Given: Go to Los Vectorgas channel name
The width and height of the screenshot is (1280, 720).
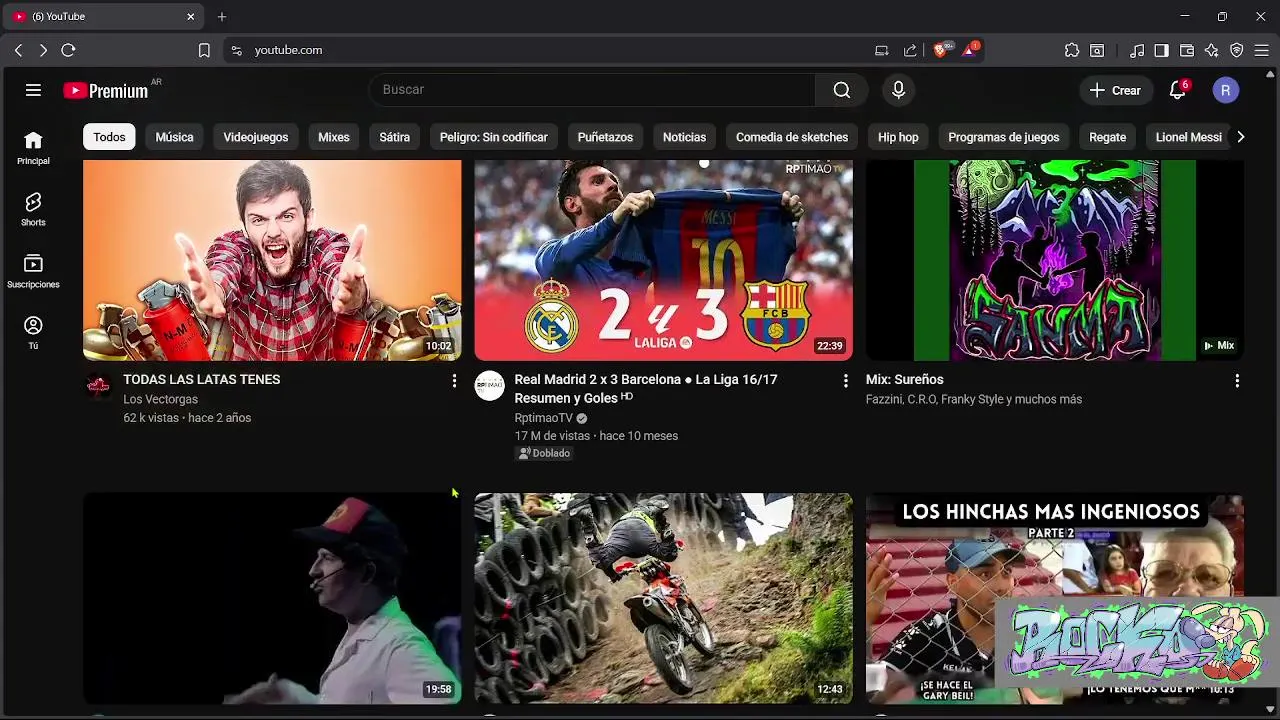Looking at the screenshot, I should click(160, 399).
